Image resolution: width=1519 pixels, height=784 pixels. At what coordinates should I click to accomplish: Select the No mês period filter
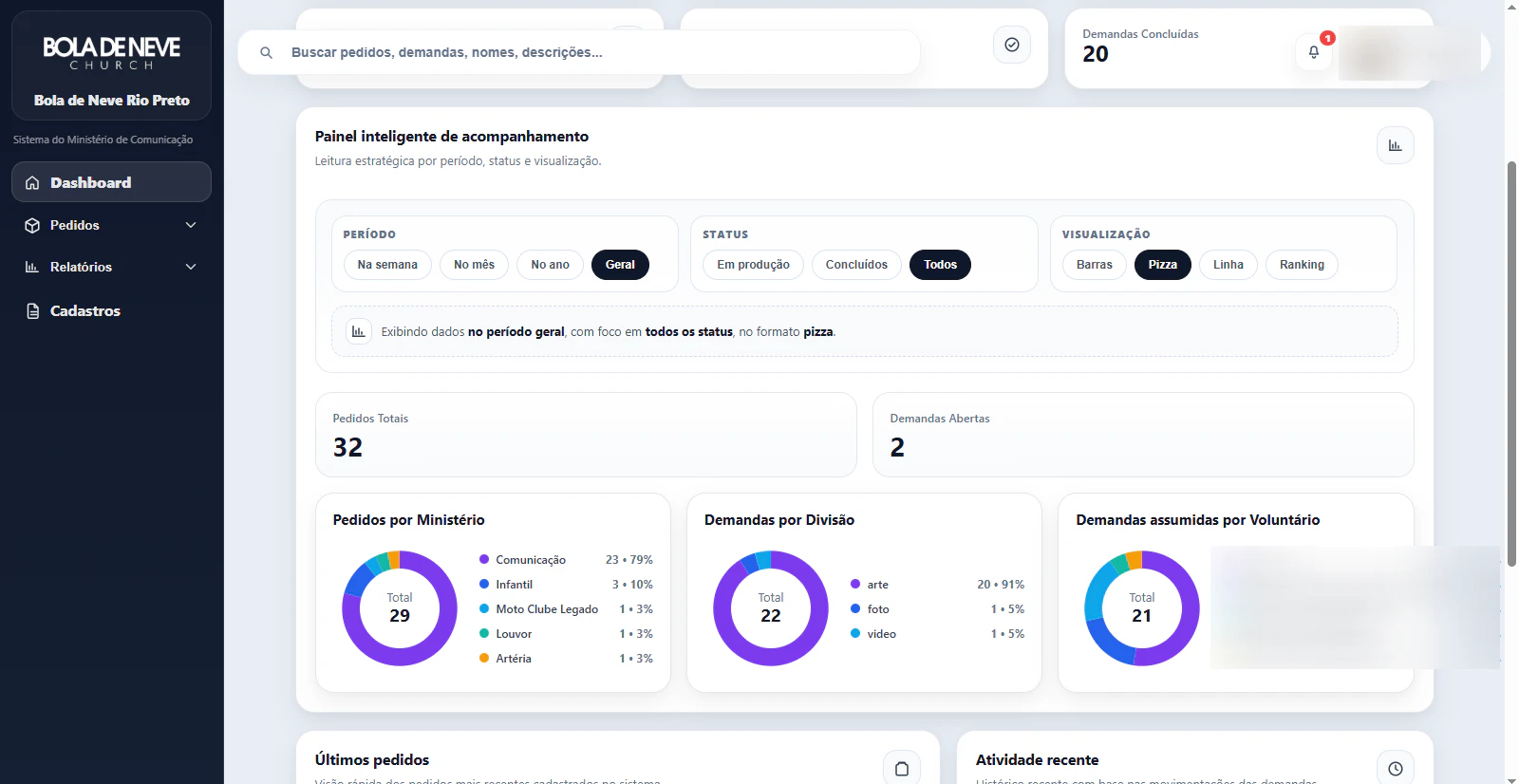tap(474, 265)
